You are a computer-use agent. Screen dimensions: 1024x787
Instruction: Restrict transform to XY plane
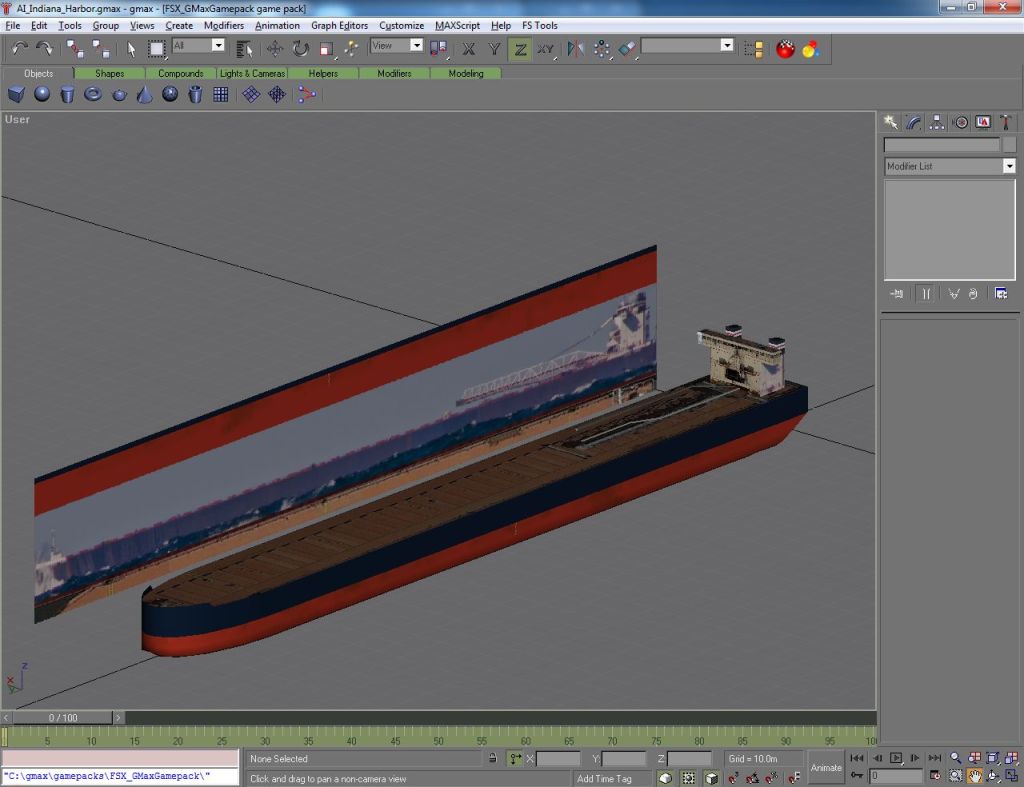[545, 48]
